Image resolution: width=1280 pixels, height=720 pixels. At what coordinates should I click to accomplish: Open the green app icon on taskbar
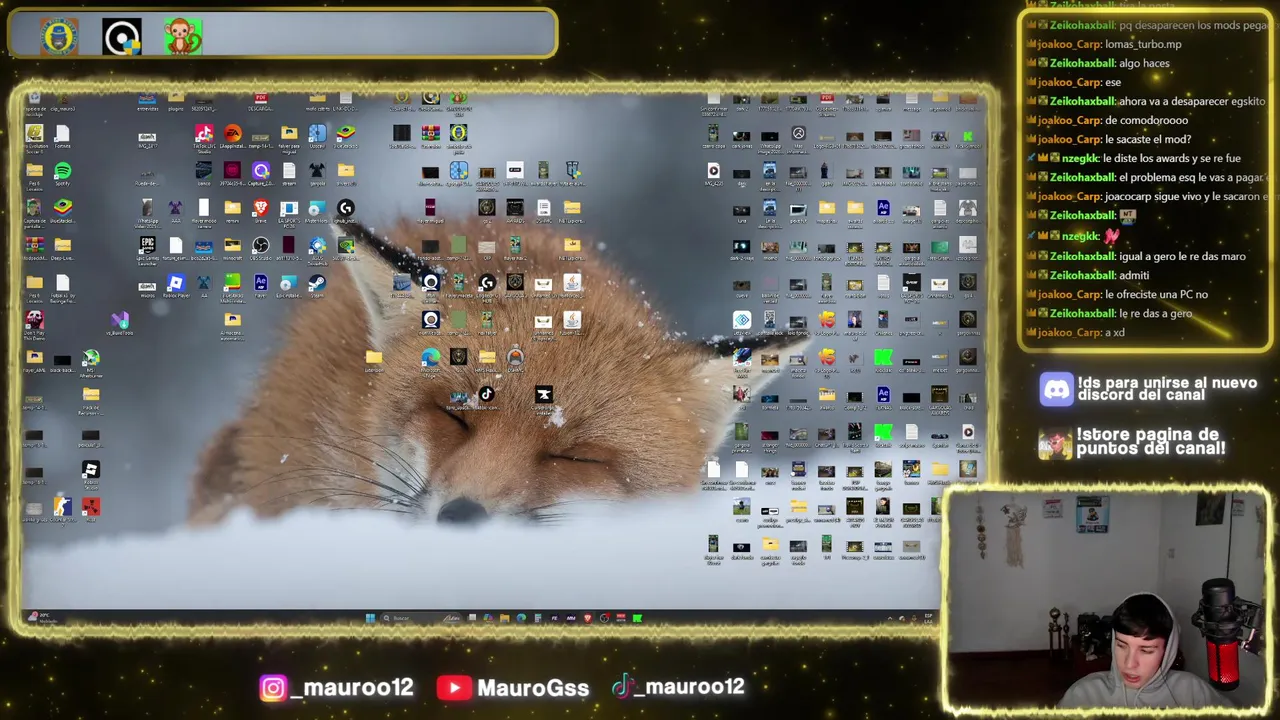[x=637, y=618]
